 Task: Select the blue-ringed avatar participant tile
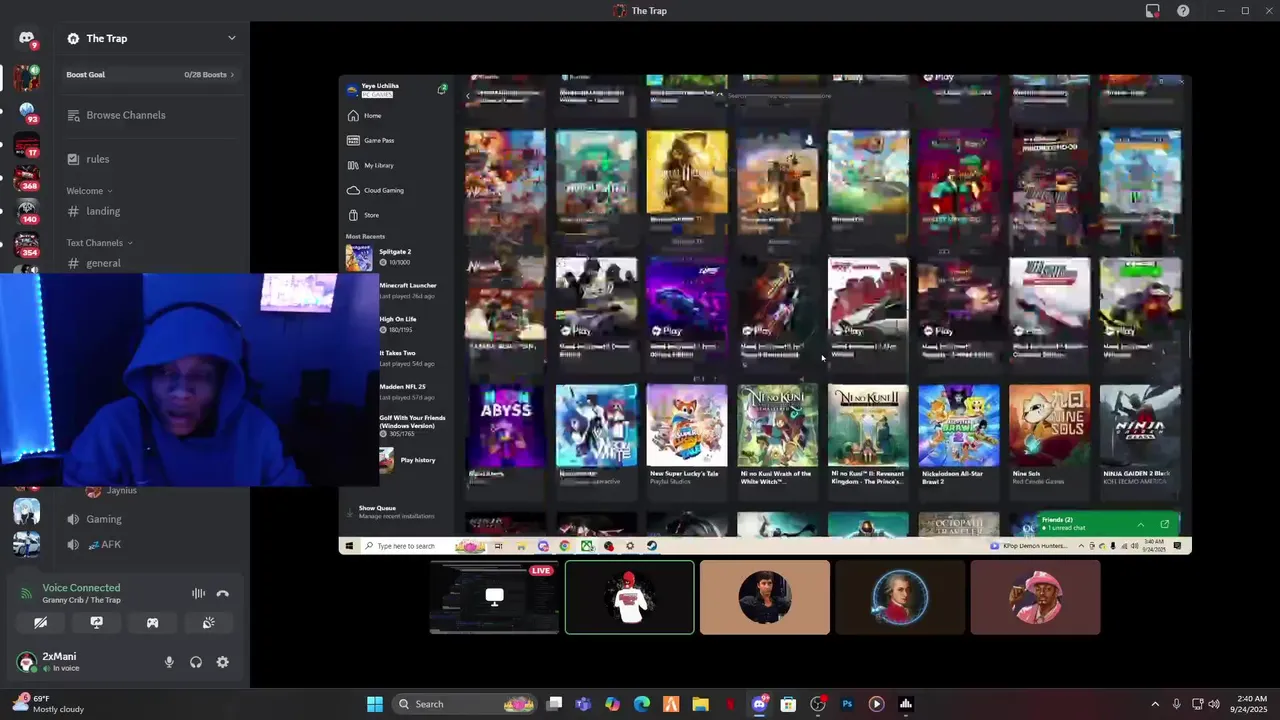coord(900,597)
